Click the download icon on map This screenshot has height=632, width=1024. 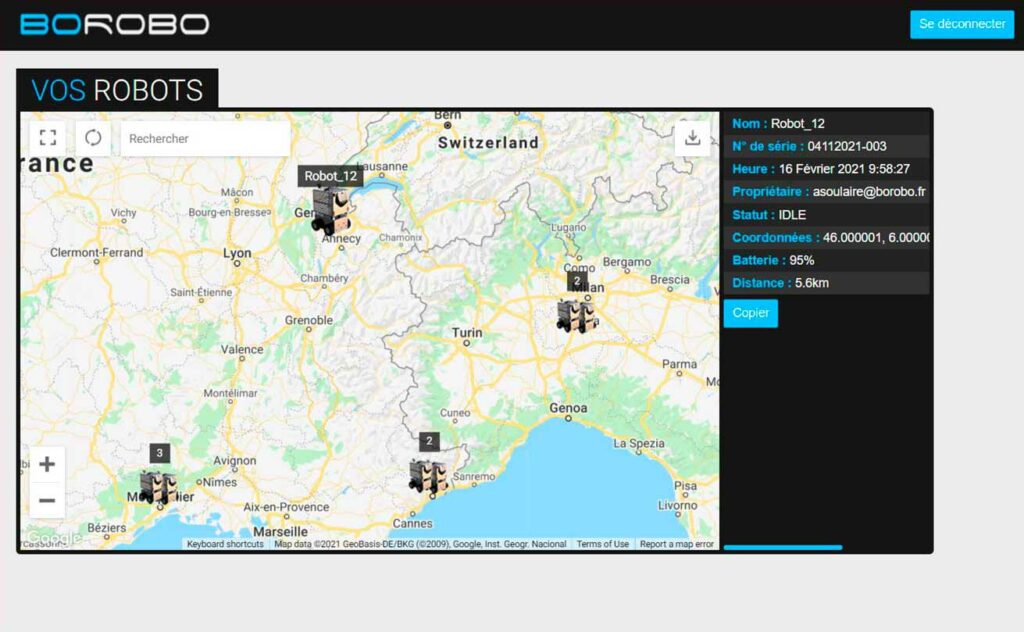[692, 138]
